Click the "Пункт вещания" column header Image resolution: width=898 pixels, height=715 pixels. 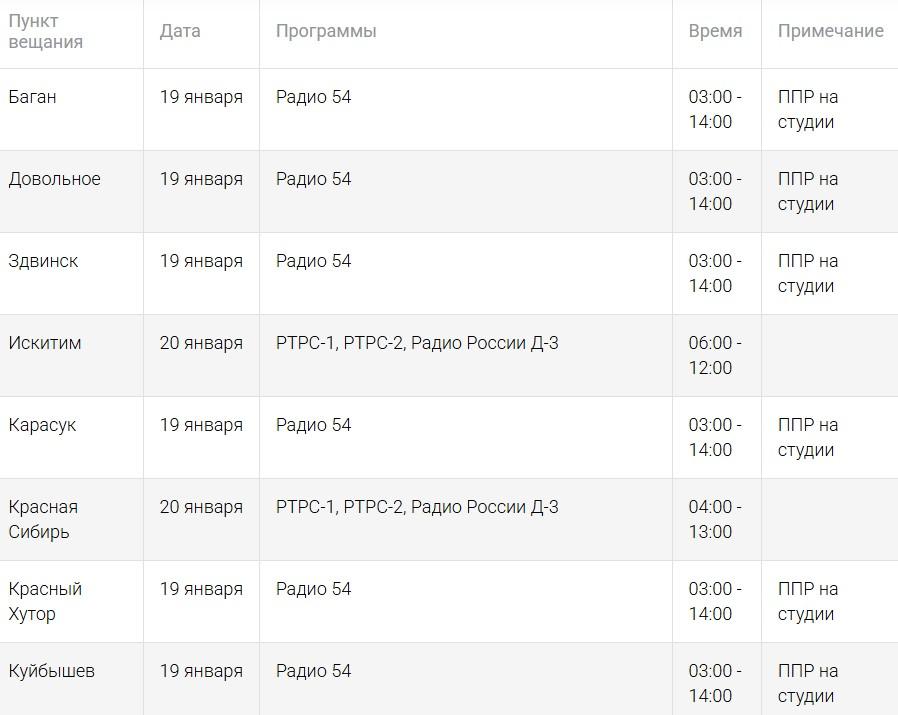pos(46,32)
